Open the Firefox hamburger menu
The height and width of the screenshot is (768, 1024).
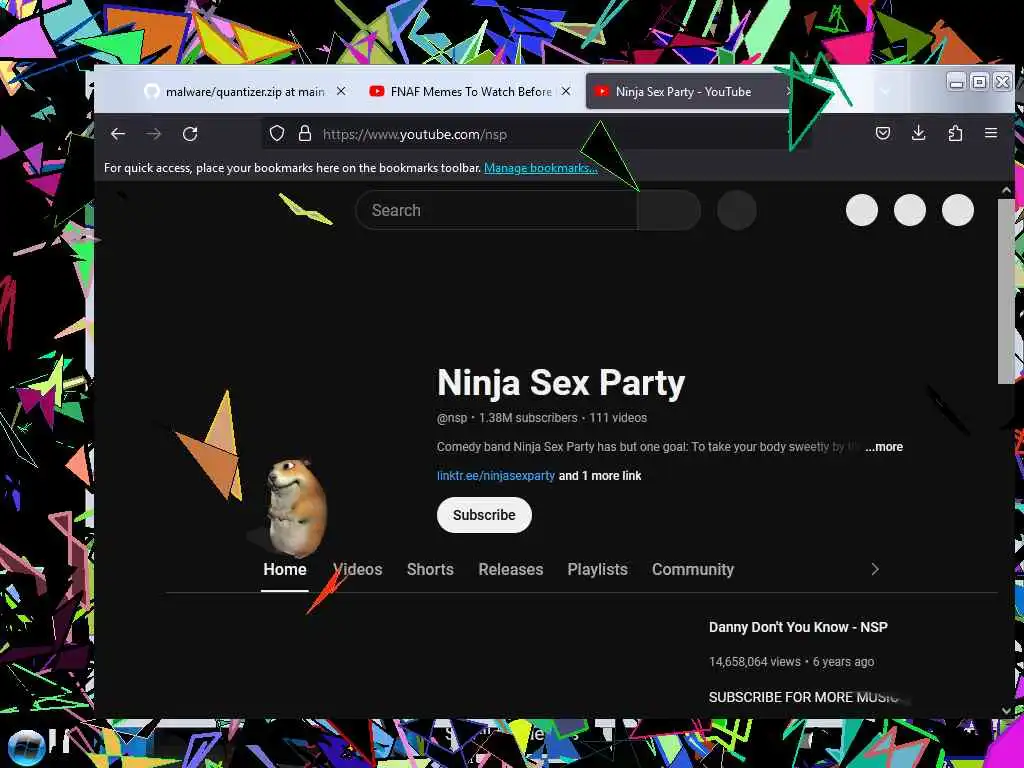(991, 133)
